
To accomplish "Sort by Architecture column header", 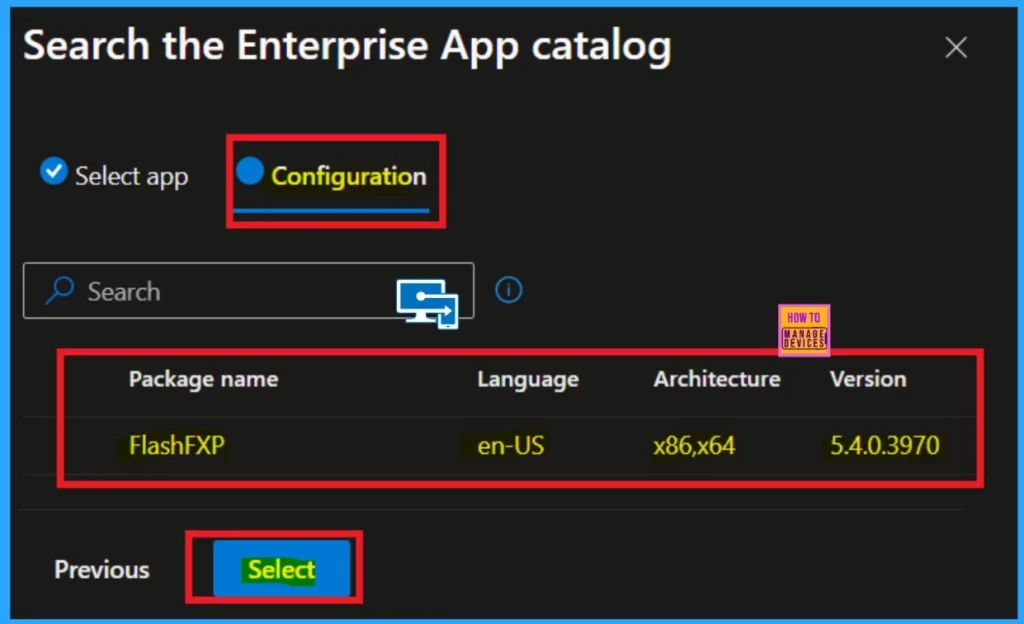I will coord(717,379).
